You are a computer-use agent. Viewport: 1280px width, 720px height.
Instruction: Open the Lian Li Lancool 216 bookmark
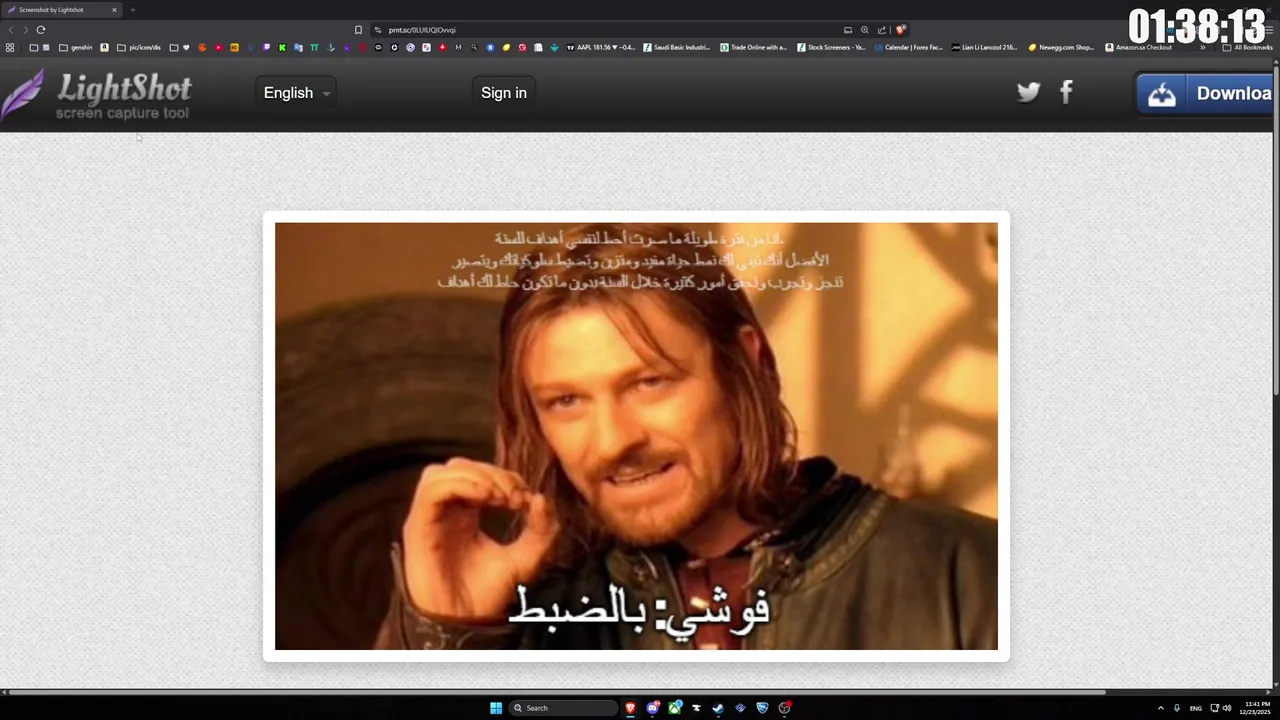[984, 47]
